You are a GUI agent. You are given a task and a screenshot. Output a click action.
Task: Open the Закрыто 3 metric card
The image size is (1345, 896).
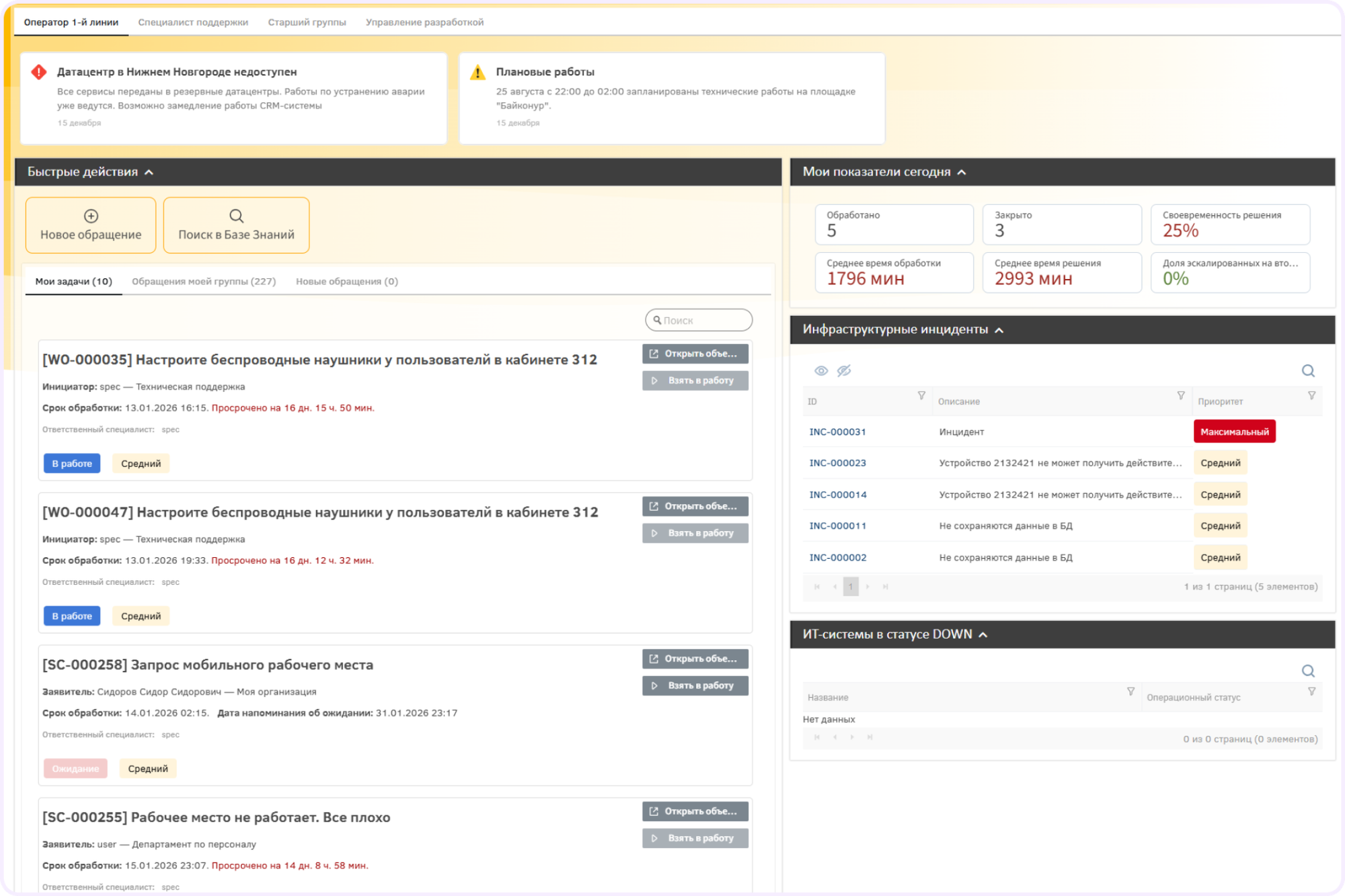(1062, 225)
